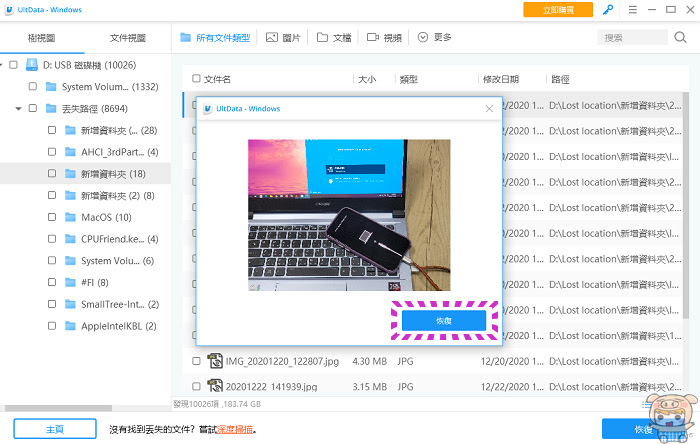
Task: Toggle the select-all 文件名 header checkbox
Action: click(196, 79)
